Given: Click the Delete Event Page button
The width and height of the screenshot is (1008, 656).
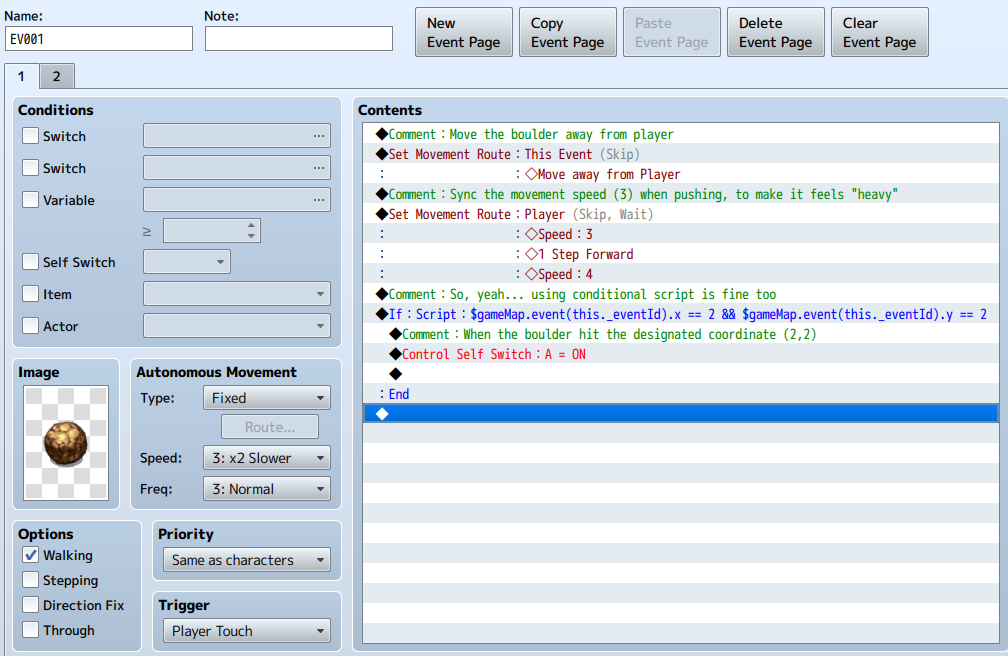Looking at the screenshot, I should click(x=776, y=32).
